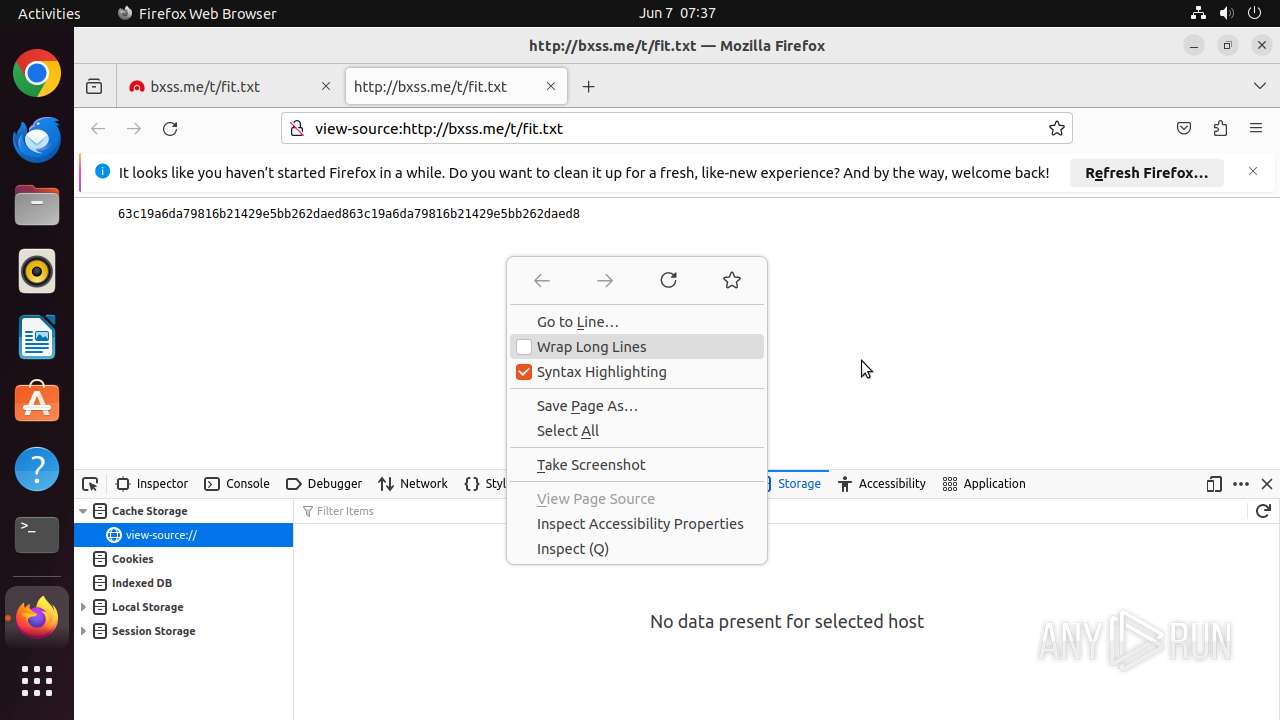Choose Take Screenshot menu entry
This screenshot has width=1280, height=720.
point(637,465)
